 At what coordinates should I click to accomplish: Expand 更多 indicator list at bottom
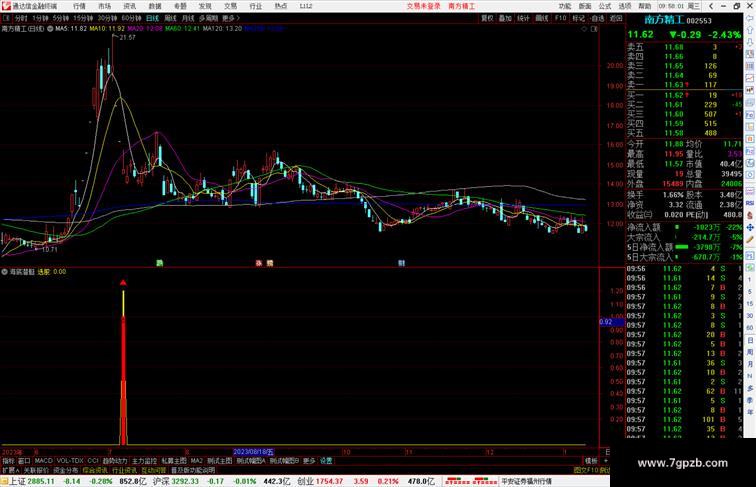(309, 461)
